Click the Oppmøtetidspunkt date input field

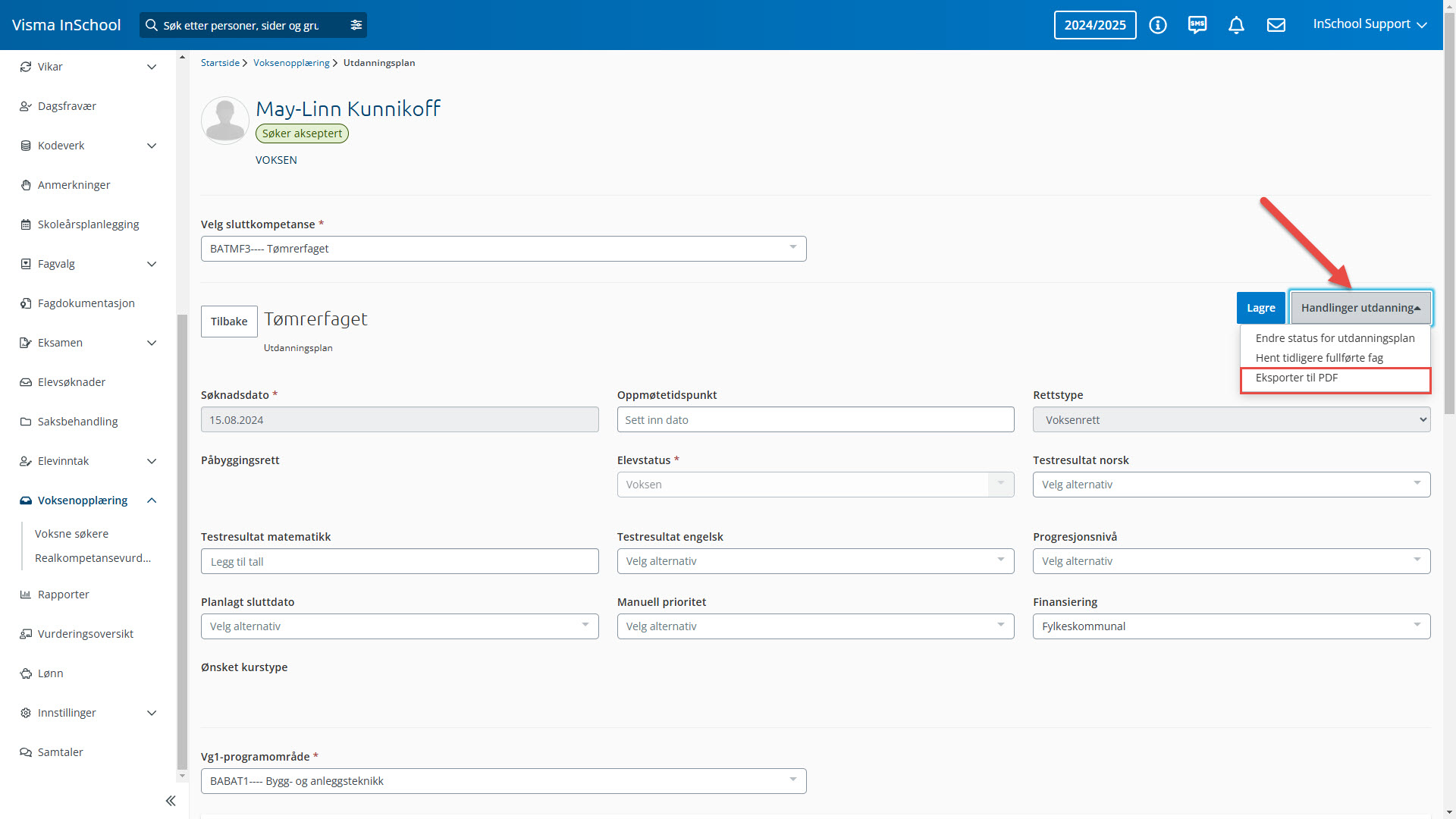pyautogui.click(x=815, y=420)
